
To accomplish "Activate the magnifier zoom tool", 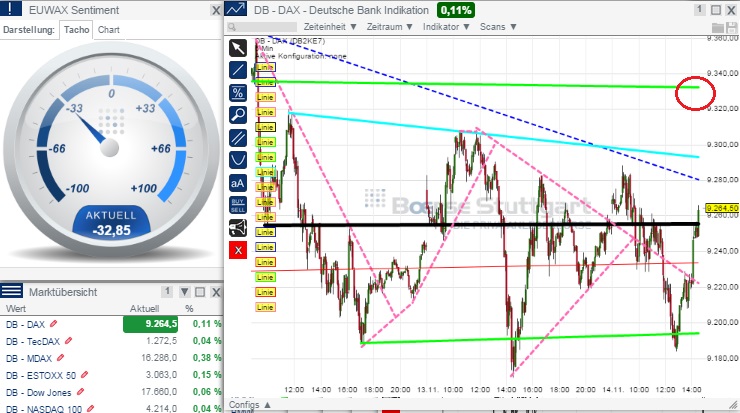I will [238, 115].
